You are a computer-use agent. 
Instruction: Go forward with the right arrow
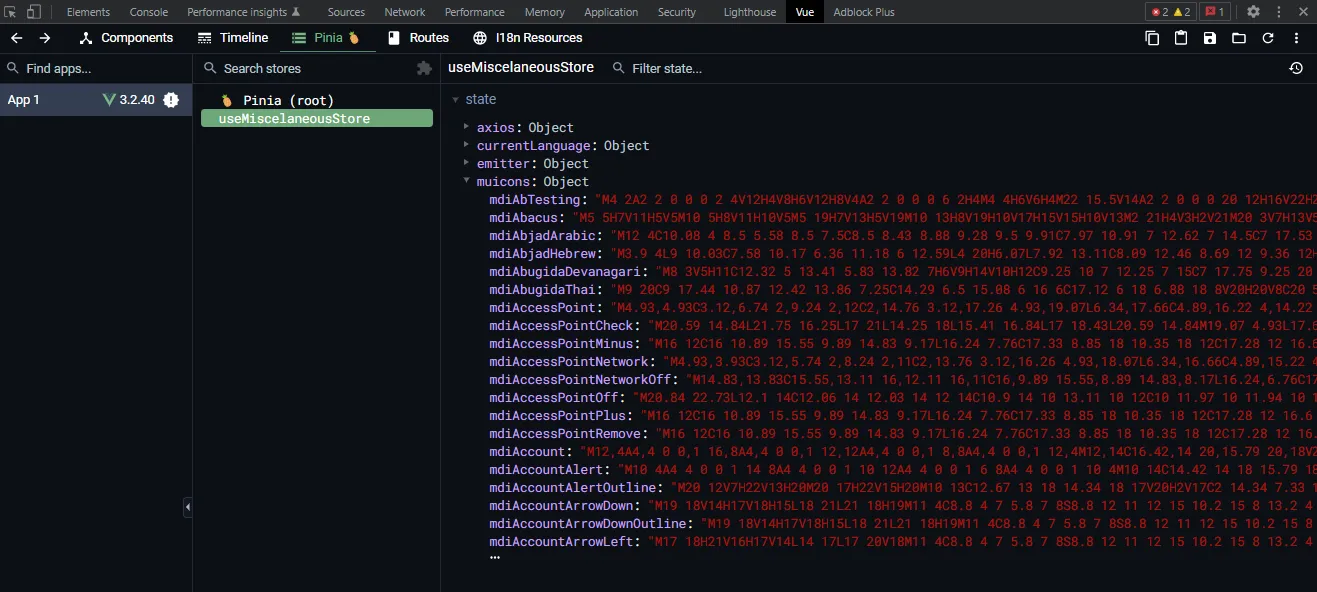pos(45,38)
